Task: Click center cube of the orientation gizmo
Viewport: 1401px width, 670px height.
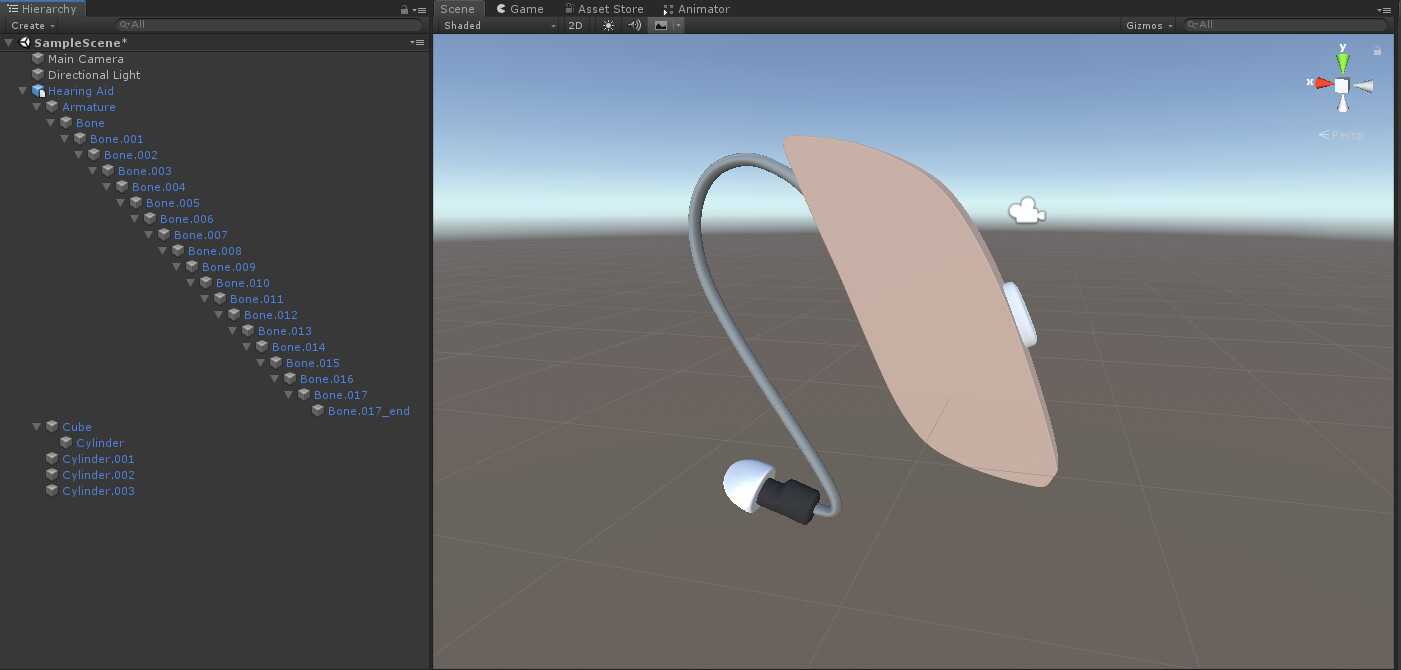Action: [1342, 85]
